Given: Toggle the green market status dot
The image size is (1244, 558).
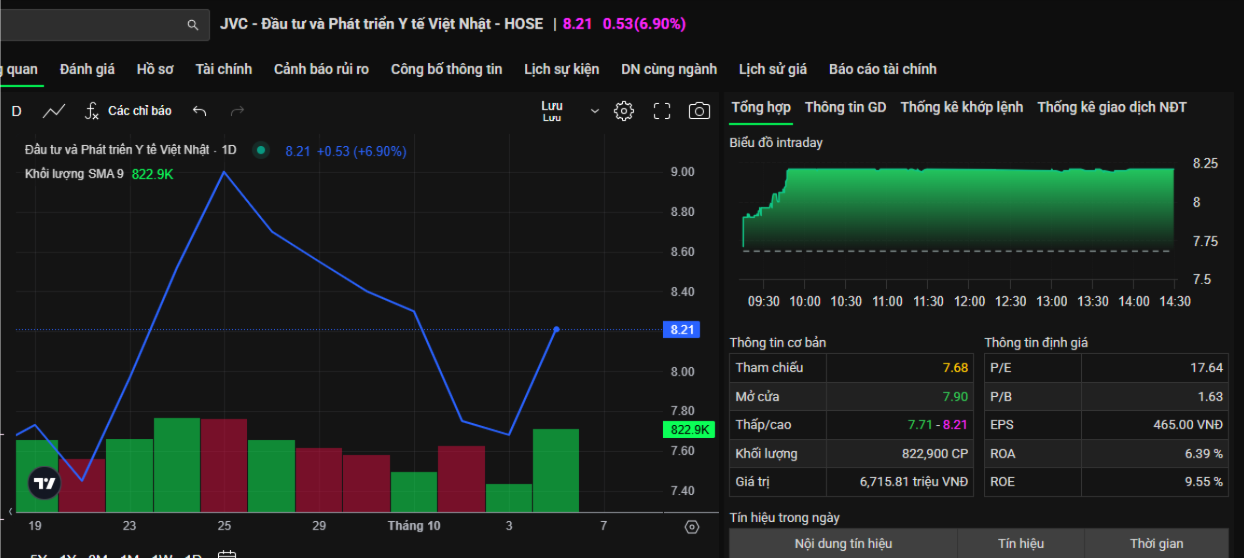Looking at the screenshot, I should coord(261,151).
